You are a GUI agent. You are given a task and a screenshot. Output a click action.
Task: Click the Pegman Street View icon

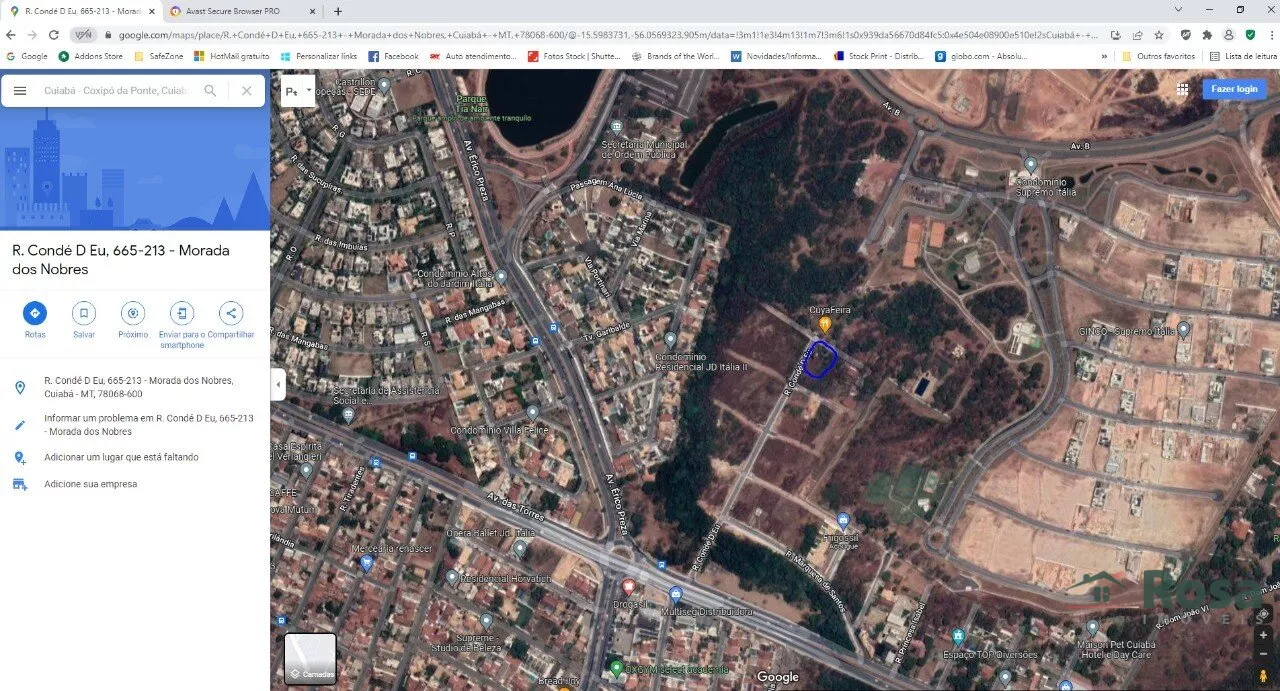point(1264,674)
